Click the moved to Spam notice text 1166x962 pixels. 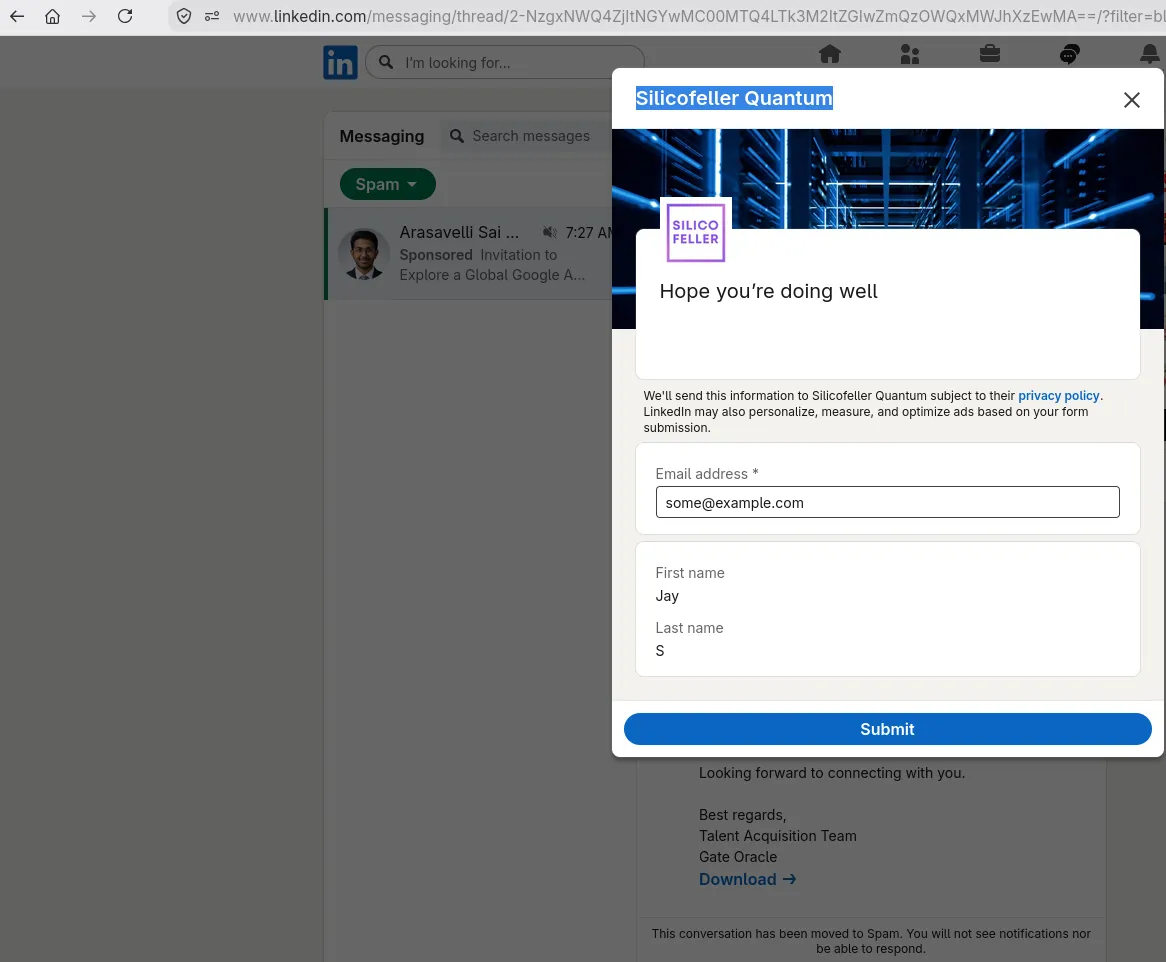click(x=871, y=940)
